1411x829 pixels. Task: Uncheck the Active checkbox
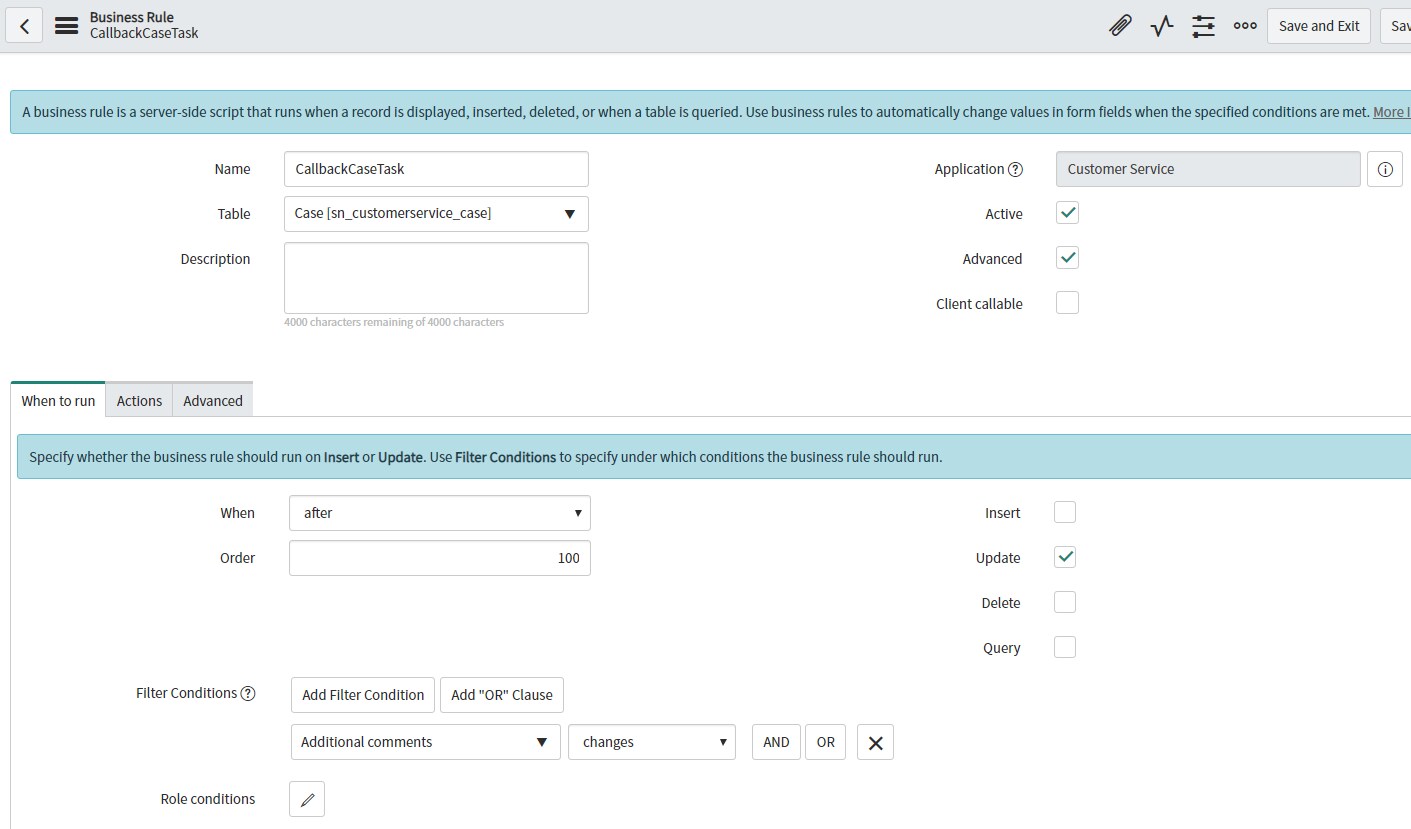(x=1067, y=213)
